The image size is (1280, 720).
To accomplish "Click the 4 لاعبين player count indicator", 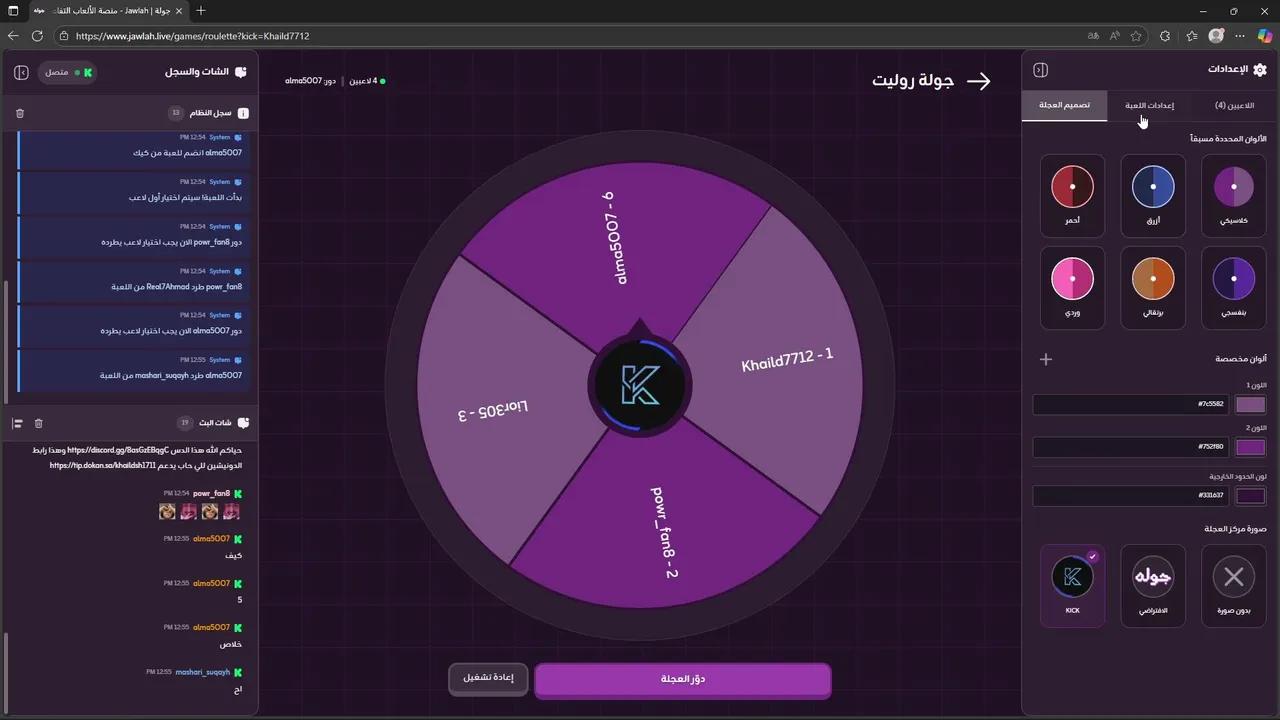I will click(366, 80).
